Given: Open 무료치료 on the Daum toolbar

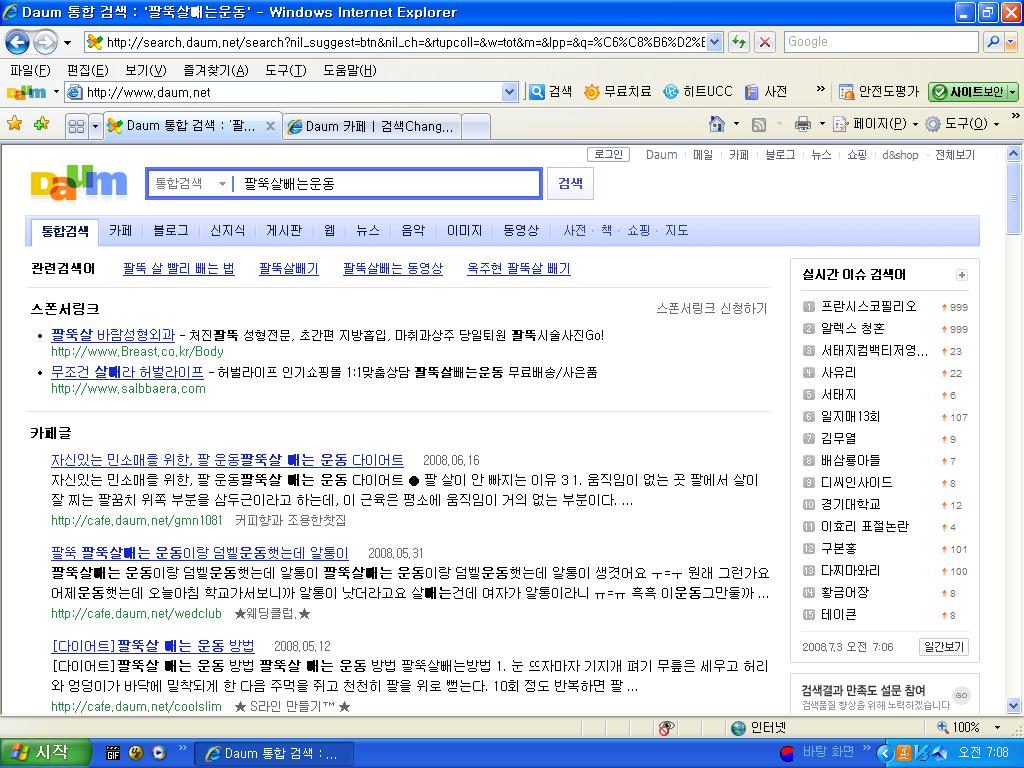Looking at the screenshot, I should tap(617, 91).
